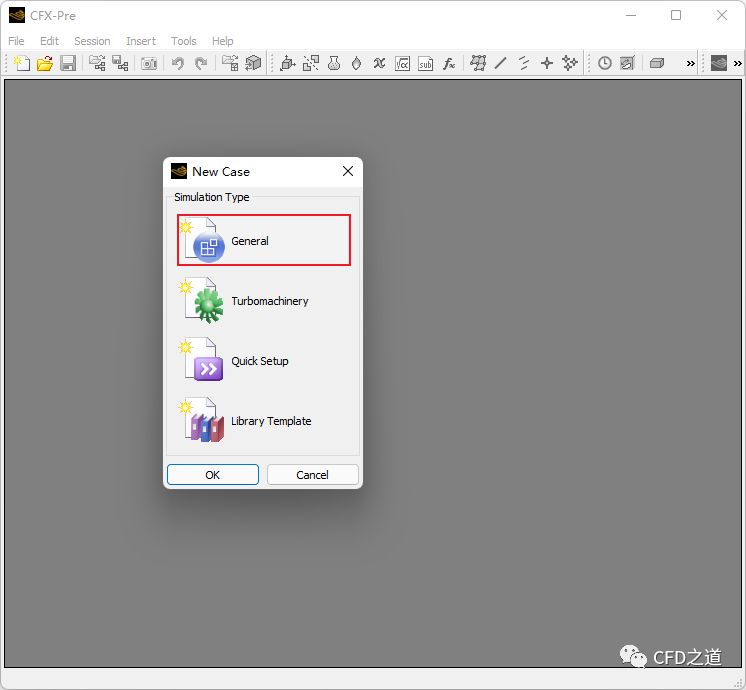746x690 pixels.
Task: Expand the overflow chevron after ANSYS logo icon
Action: pyautogui.click(x=737, y=63)
